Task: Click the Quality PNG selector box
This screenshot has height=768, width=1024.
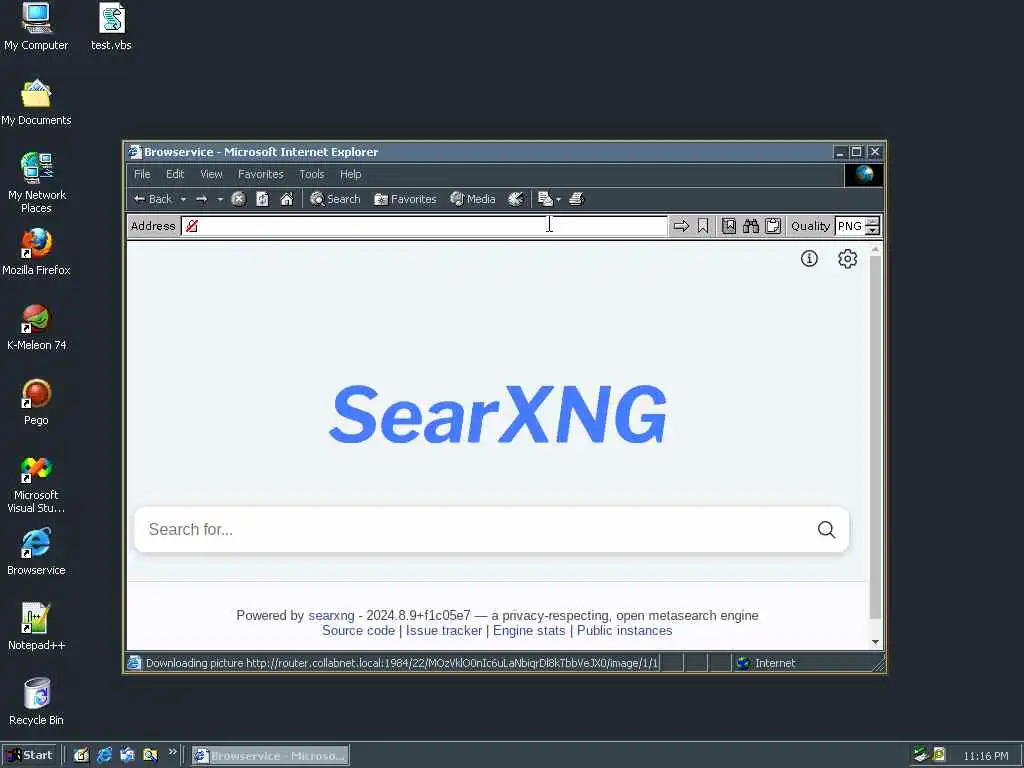Action: 850,226
